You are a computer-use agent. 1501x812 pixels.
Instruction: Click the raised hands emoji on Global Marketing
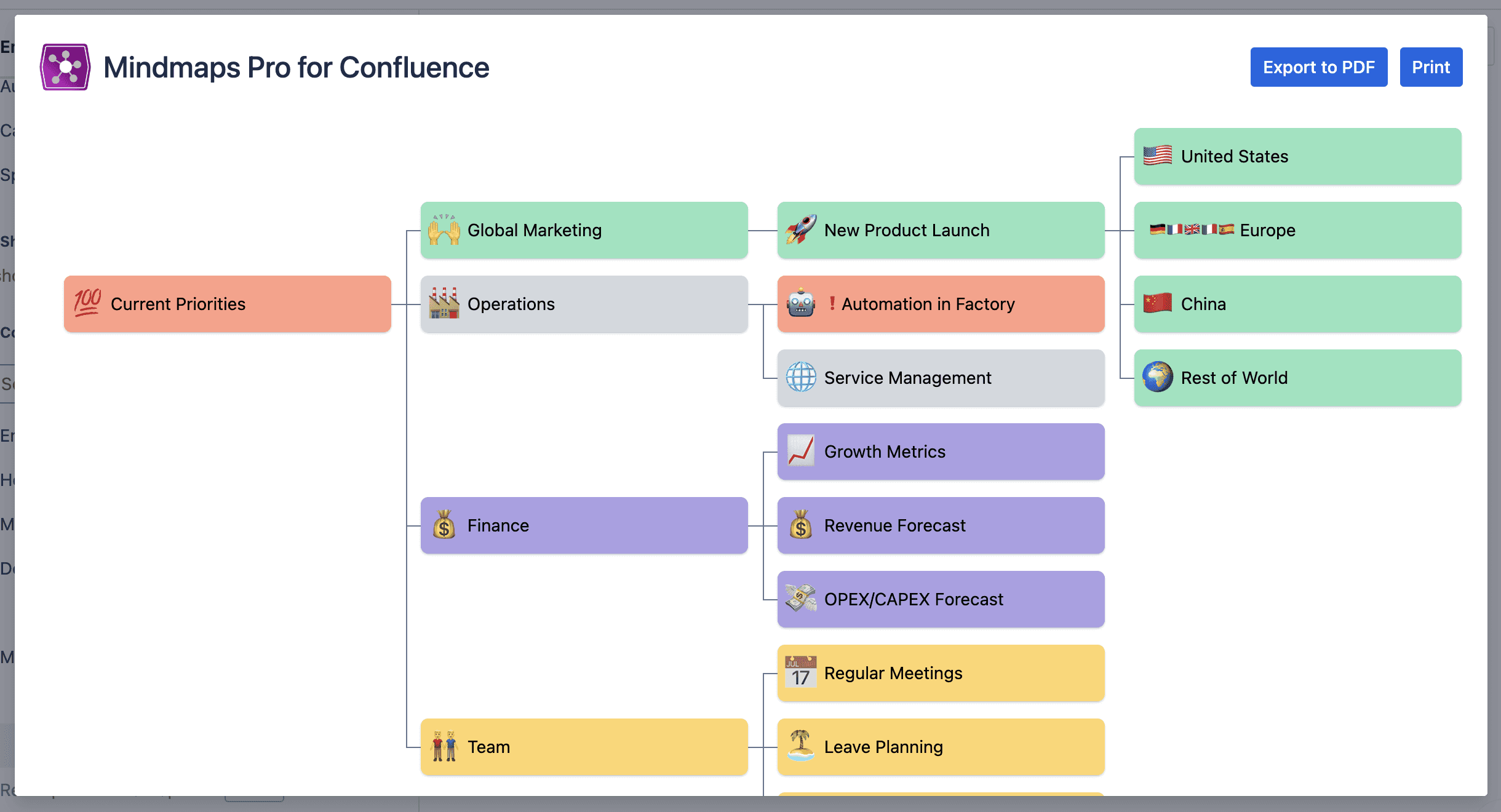(x=444, y=229)
